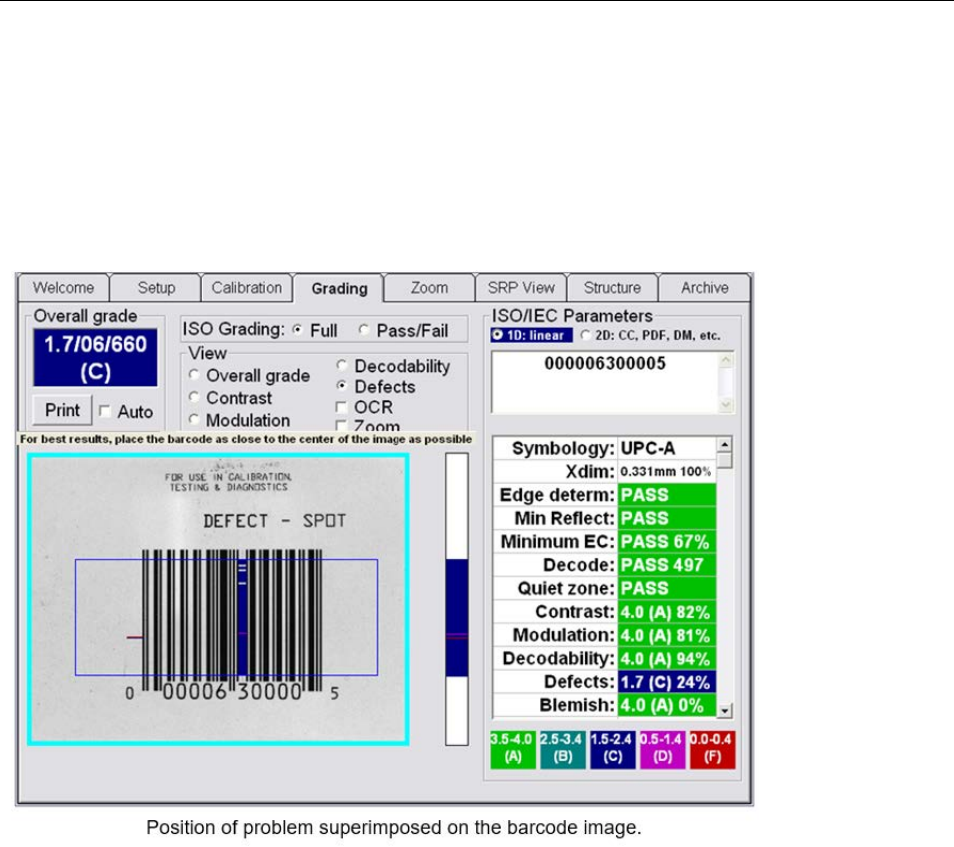Select Pass/Fail ISO grading

tap(364, 330)
